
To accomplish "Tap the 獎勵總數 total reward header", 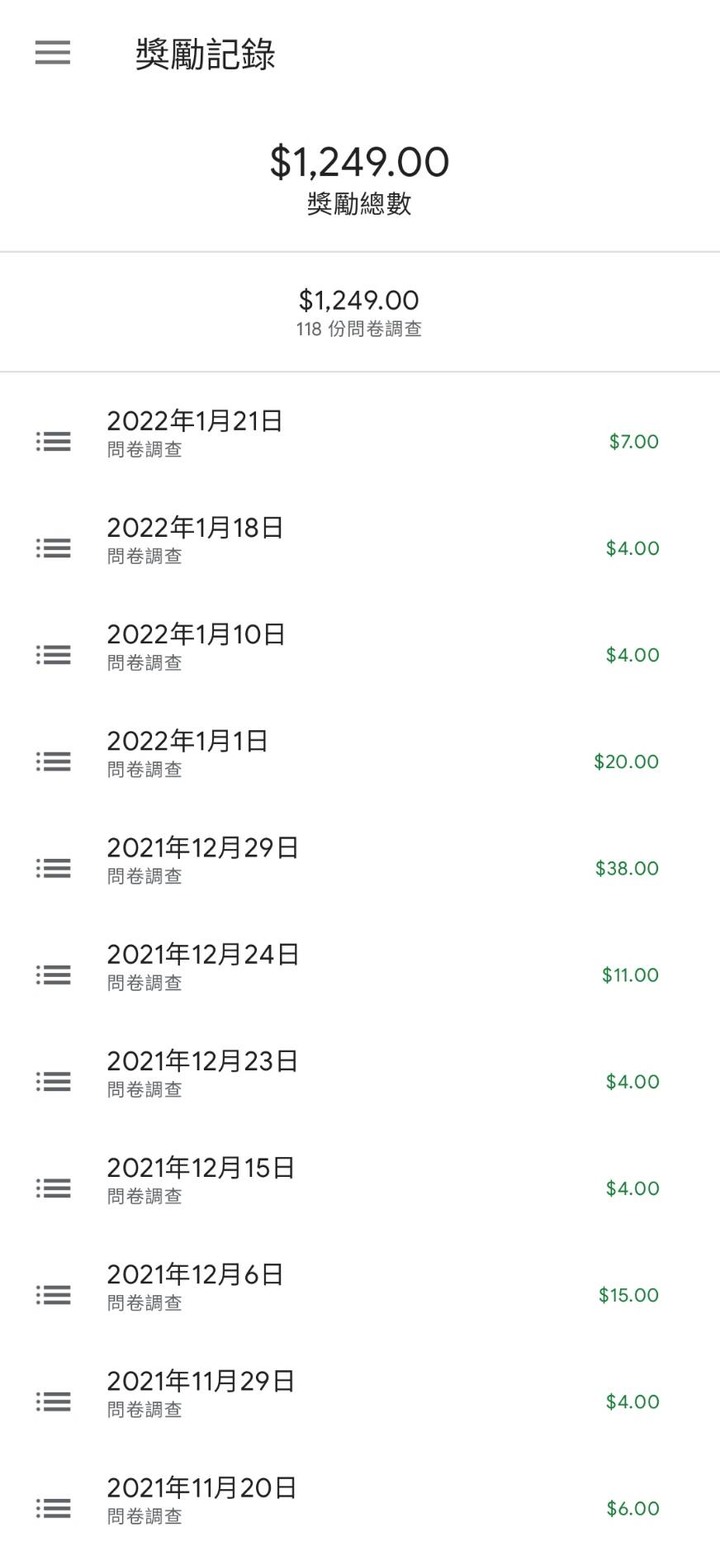I will pos(359,205).
